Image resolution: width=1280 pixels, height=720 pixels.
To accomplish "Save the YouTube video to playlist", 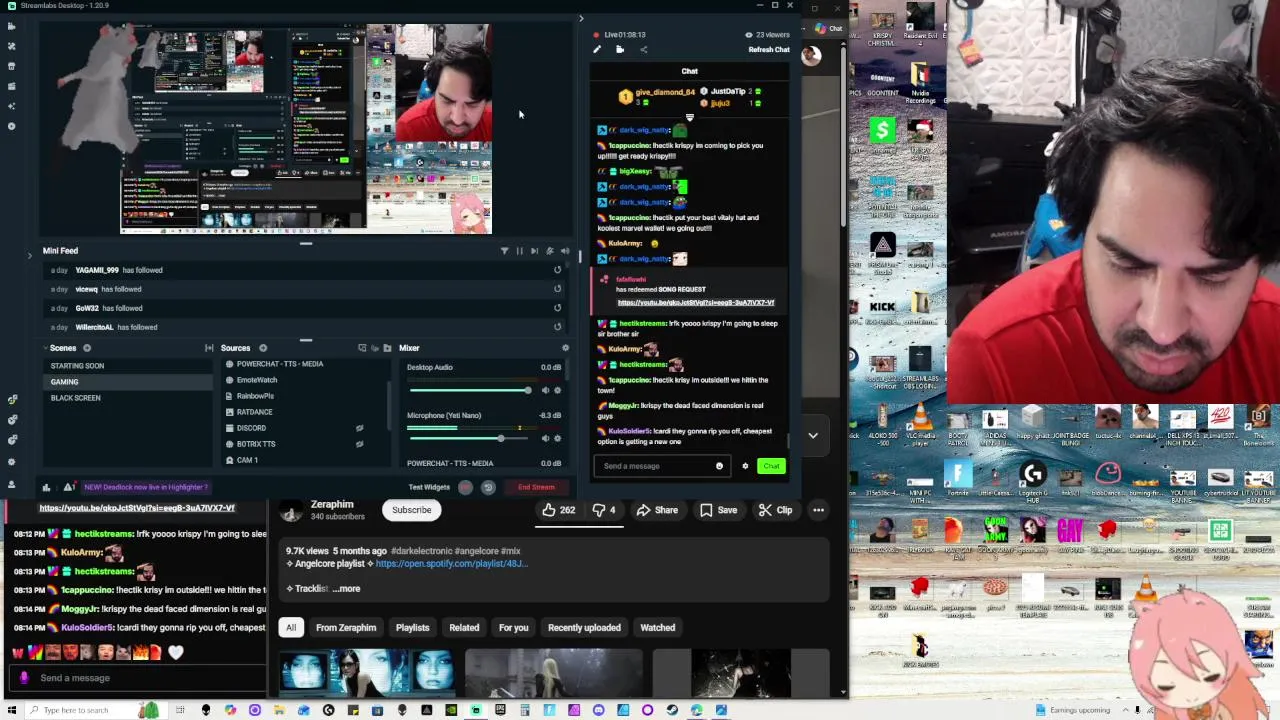I will click(x=719, y=510).
